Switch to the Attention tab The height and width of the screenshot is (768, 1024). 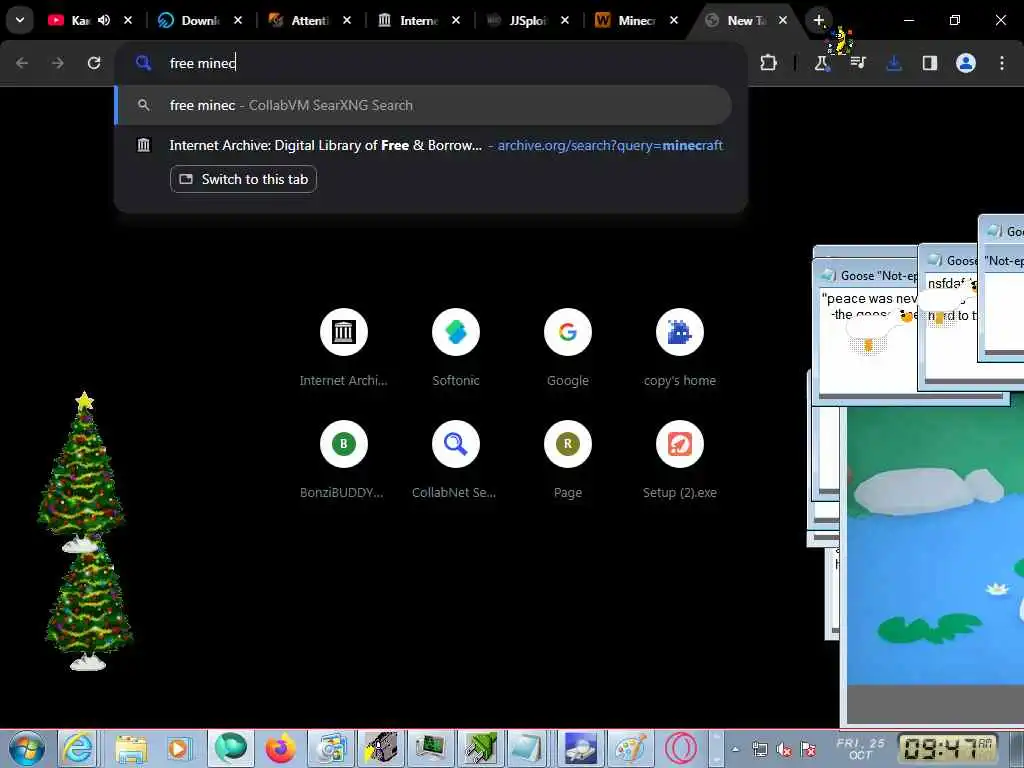pyautogui.click(x=300, y=20)
